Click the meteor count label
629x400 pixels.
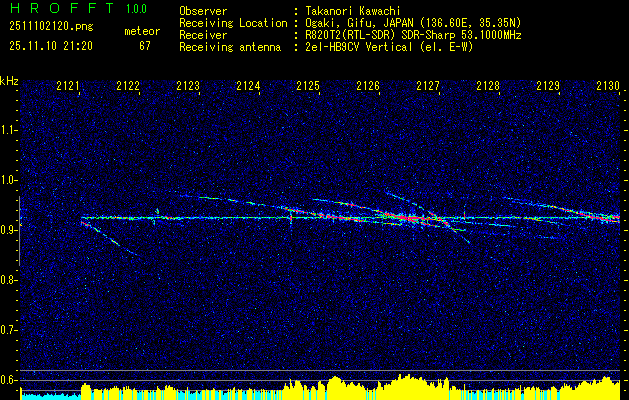[x=142, y=31]
